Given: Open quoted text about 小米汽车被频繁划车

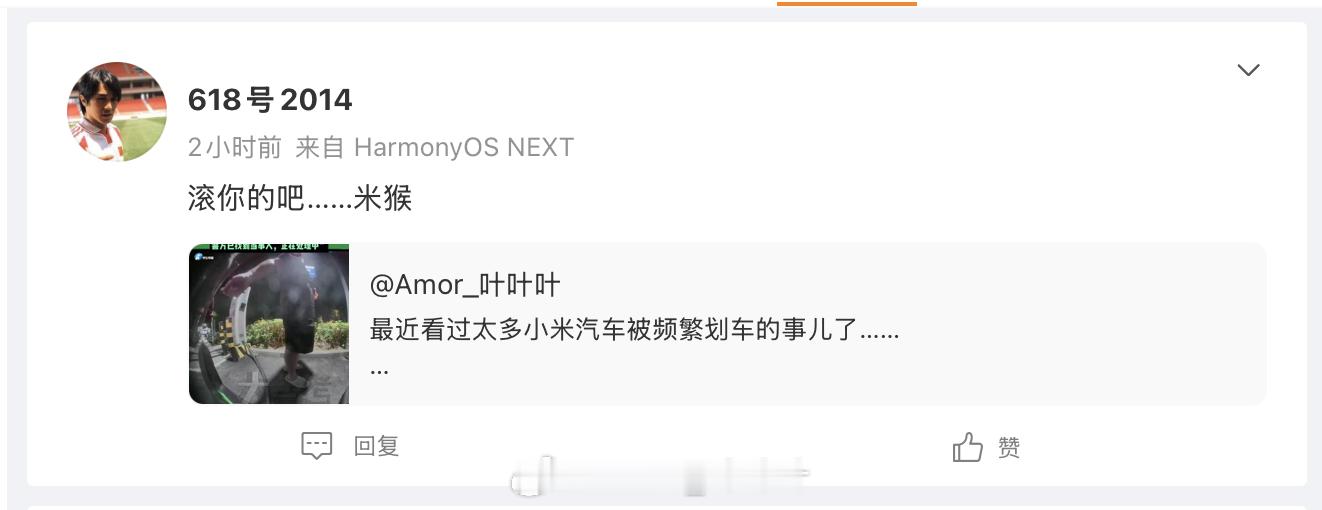Looking at the screenshot, I should point(635,329).
